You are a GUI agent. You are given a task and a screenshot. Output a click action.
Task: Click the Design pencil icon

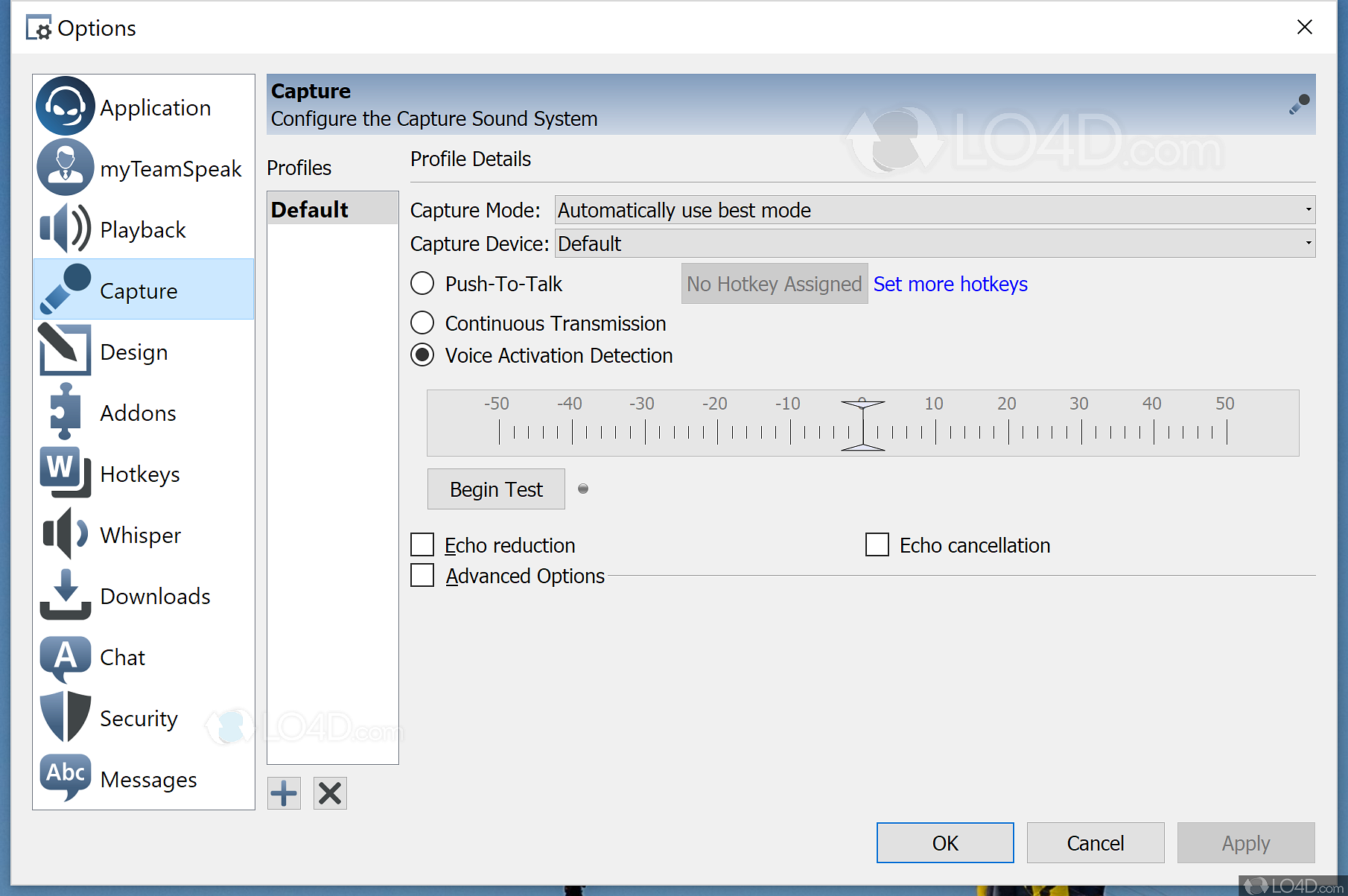[x=64, y=350]
